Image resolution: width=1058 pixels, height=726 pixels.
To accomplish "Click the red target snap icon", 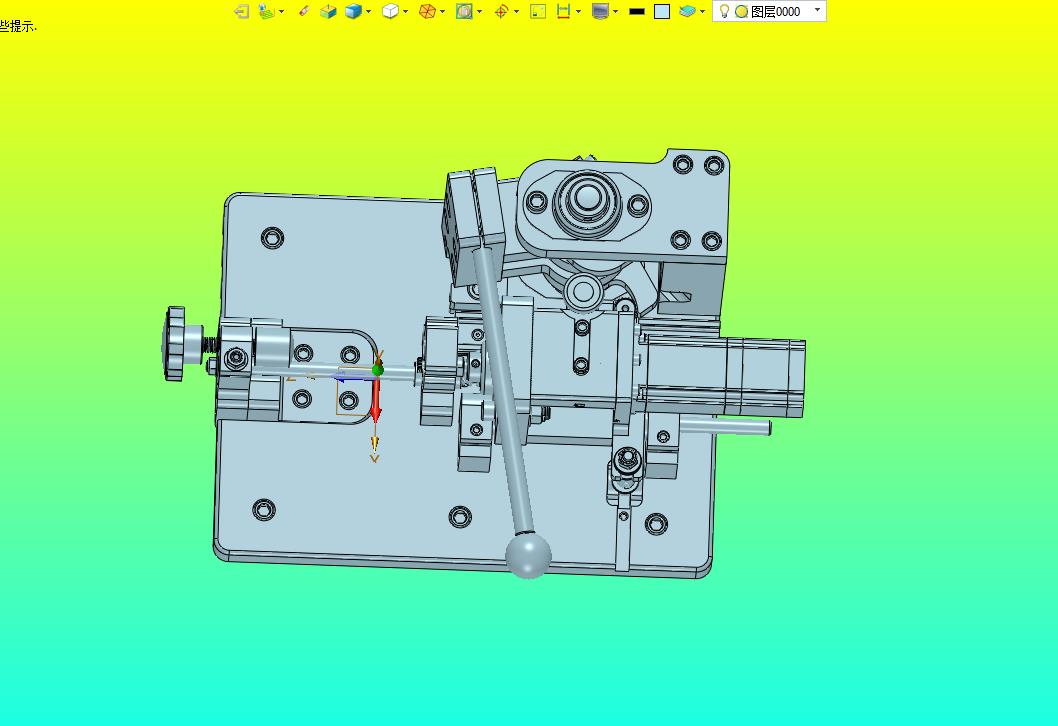I will click(501, 11).
